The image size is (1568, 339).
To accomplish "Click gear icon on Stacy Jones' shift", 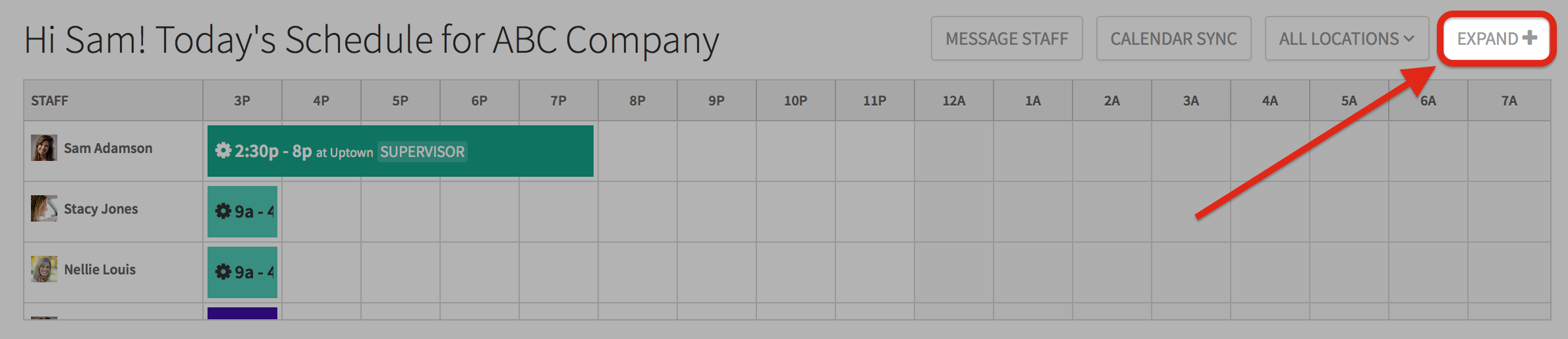I will [223, 212].
